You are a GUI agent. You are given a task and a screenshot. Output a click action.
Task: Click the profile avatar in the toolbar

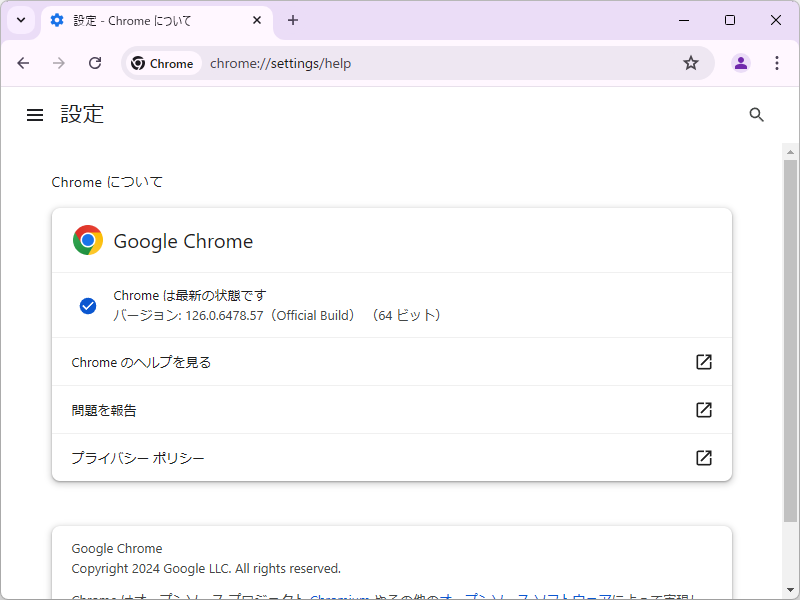tap(741, 62)
